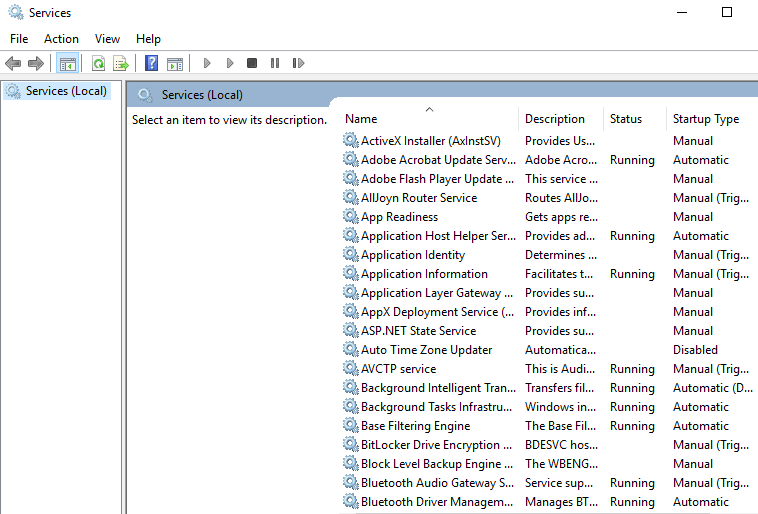
Task: Sort services by the Status column header
Action: point(626,118)
